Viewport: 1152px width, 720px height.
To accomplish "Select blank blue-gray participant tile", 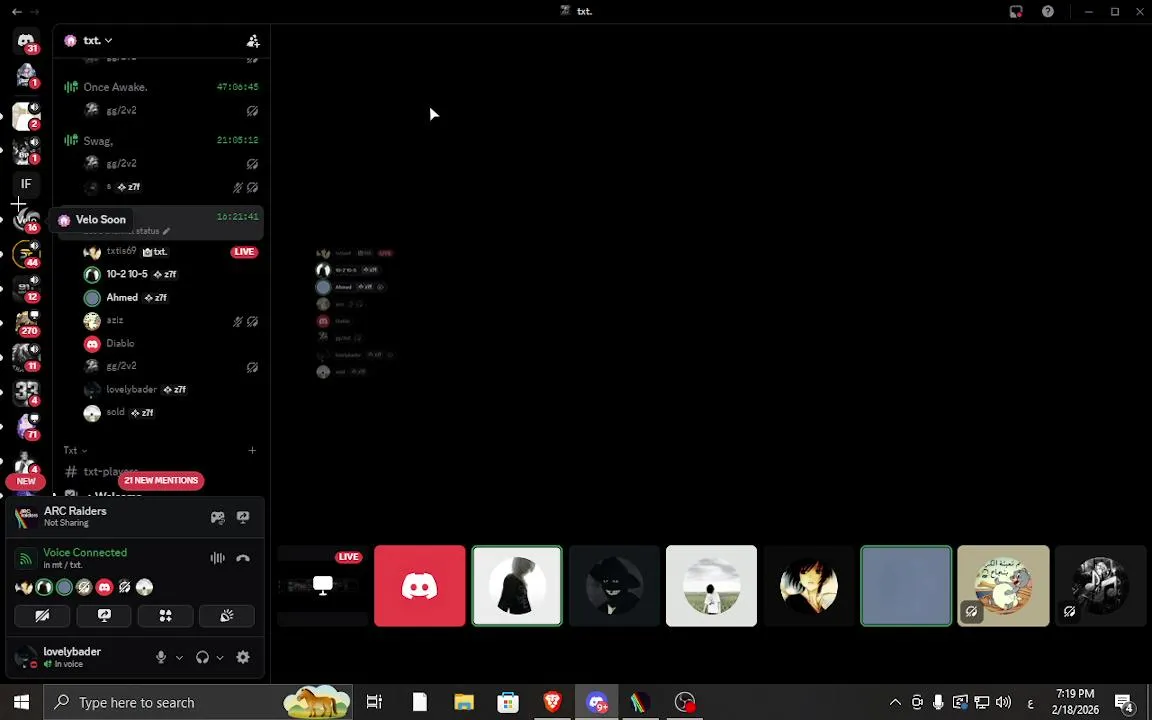I will coord(906,586).
